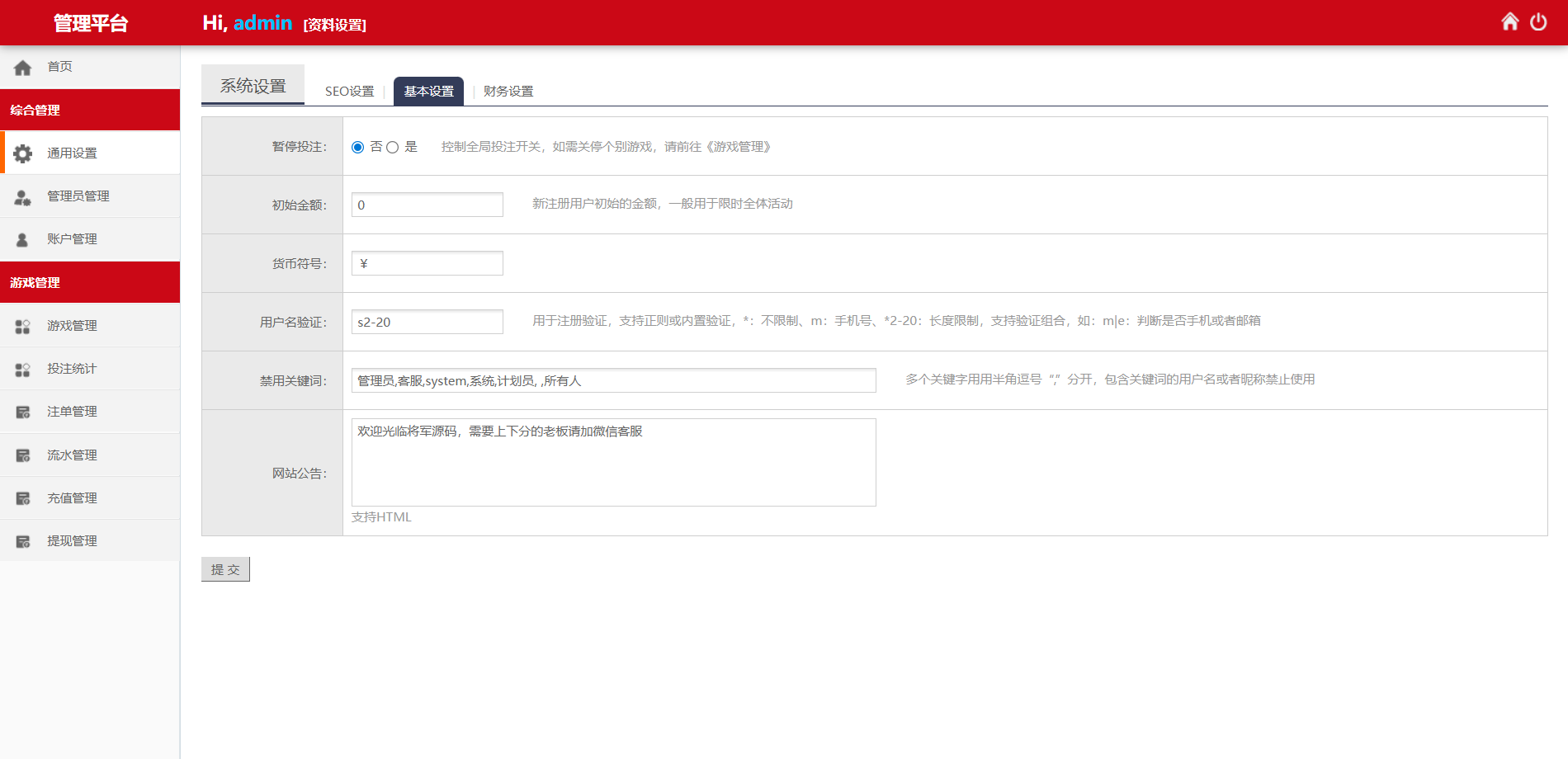This screenshot has height=759, width=1568.
Task: Open 投注统计 sidebar item
Action: click(x=90, y=369)
